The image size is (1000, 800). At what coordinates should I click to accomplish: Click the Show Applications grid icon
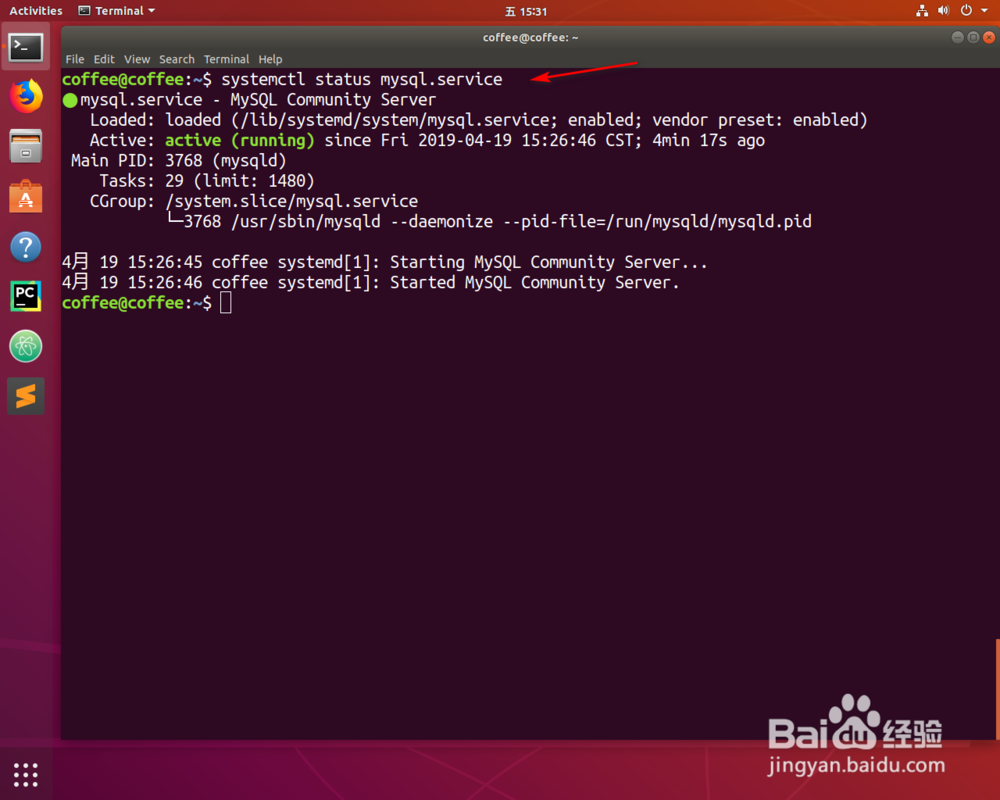25,773
